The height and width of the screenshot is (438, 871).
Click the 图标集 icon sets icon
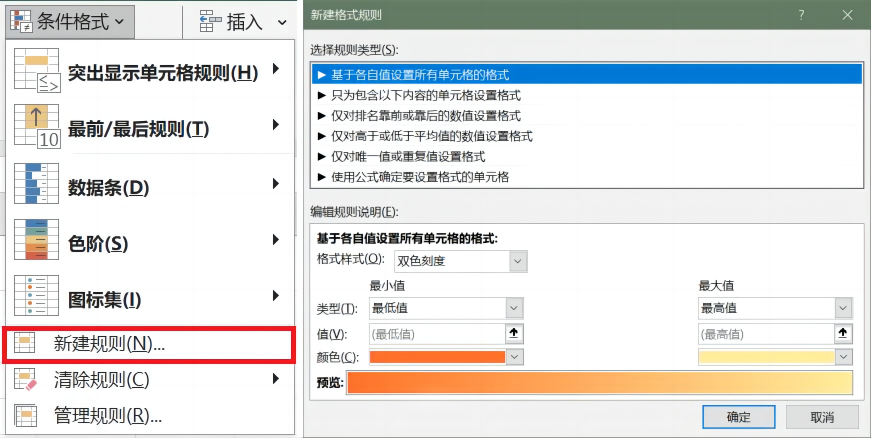[x=36, y=297]
